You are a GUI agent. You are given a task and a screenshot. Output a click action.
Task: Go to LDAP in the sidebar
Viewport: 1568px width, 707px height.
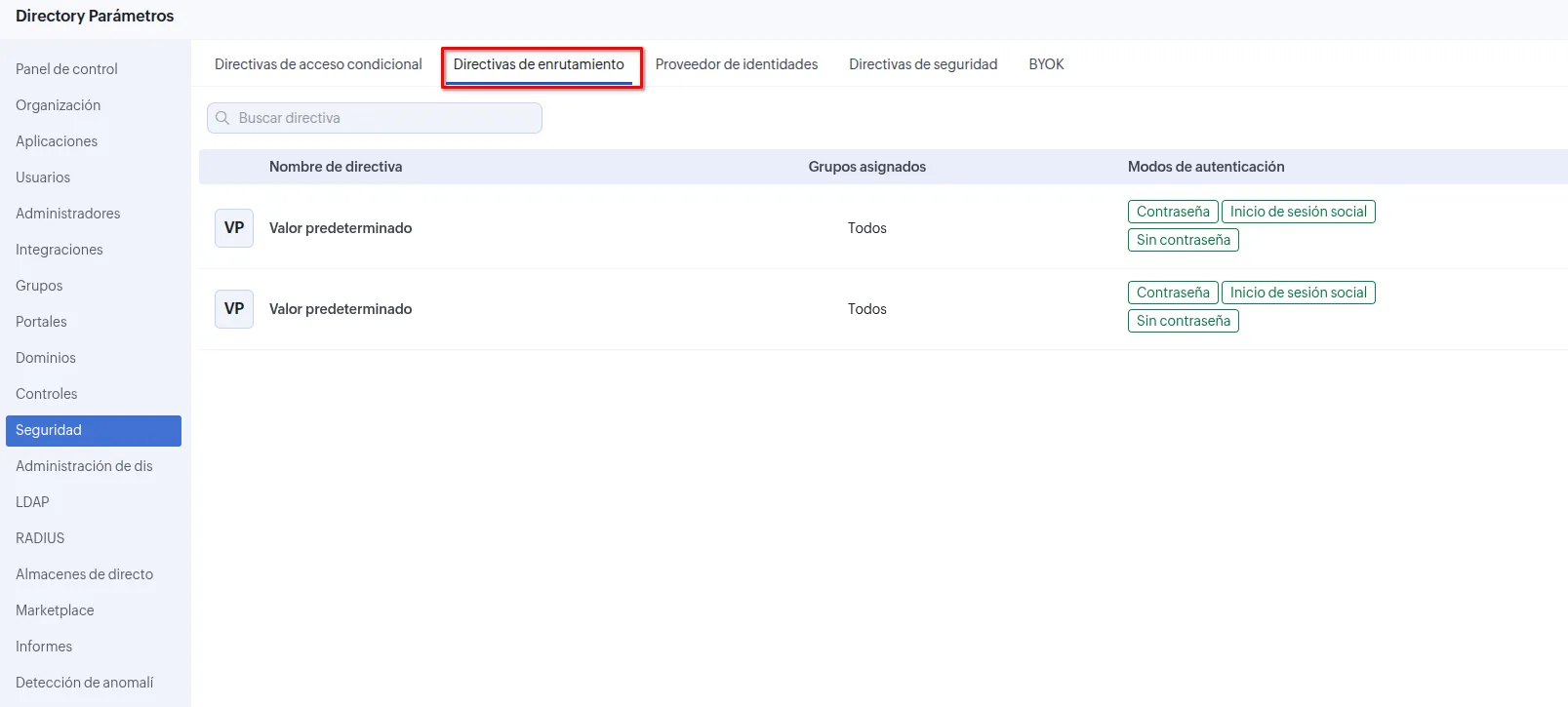click(x=32, y=502)
